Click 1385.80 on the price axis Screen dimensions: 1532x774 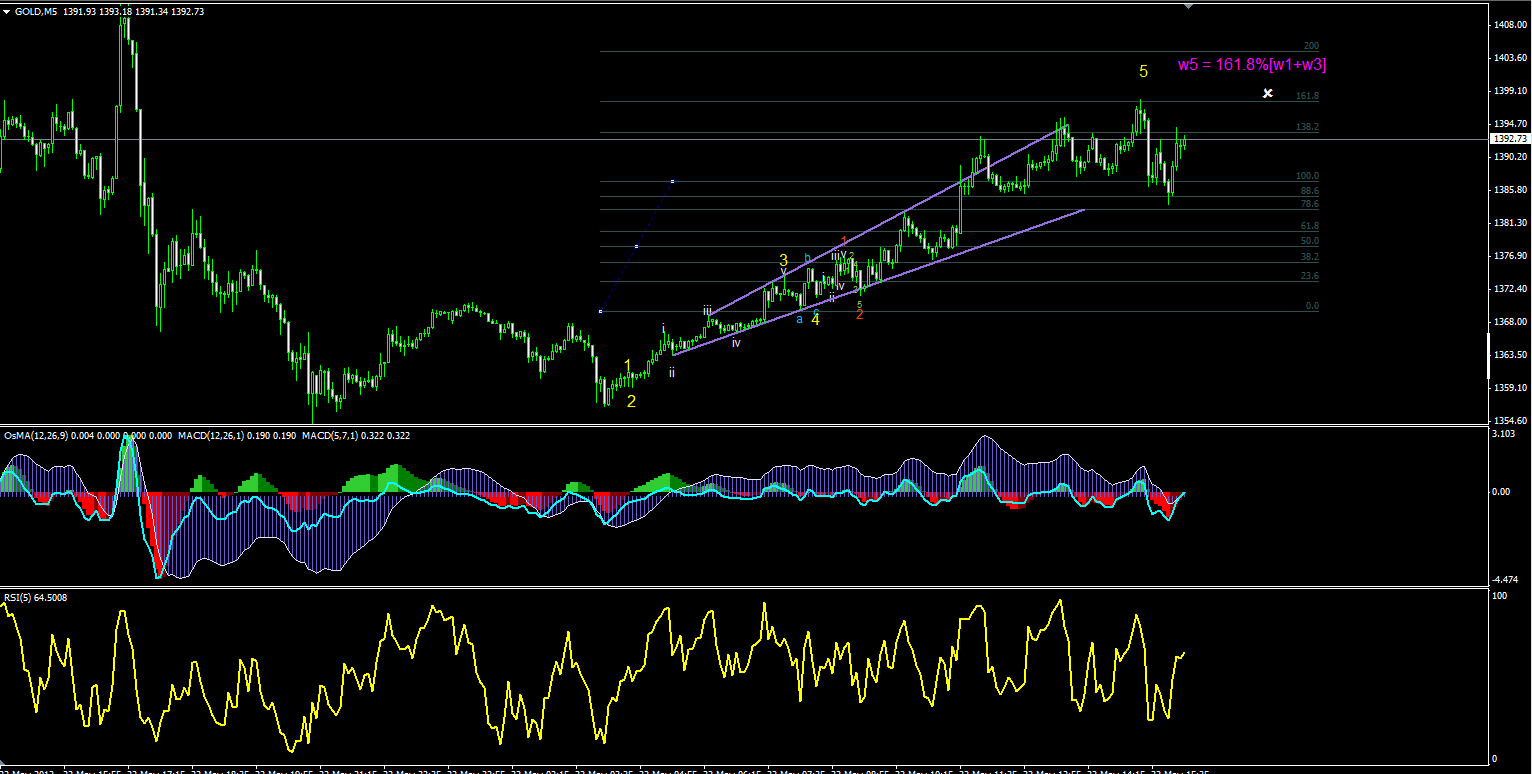tap(1510, 189)
